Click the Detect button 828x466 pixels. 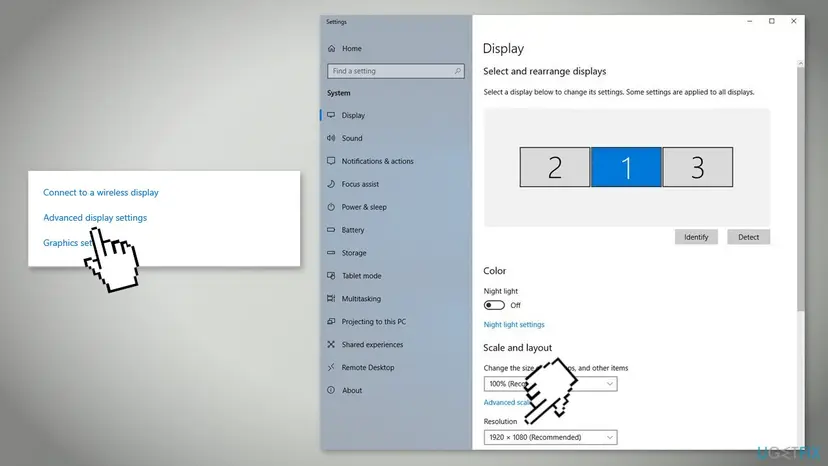[748, 237]
